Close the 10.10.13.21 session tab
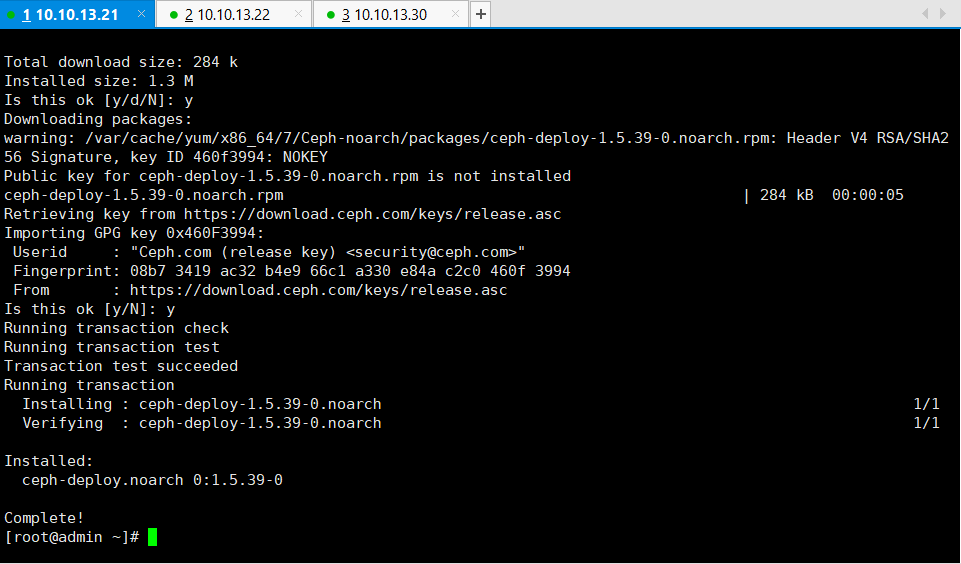The width and height of the screenshot is (961, 564). tap(142, 13)
